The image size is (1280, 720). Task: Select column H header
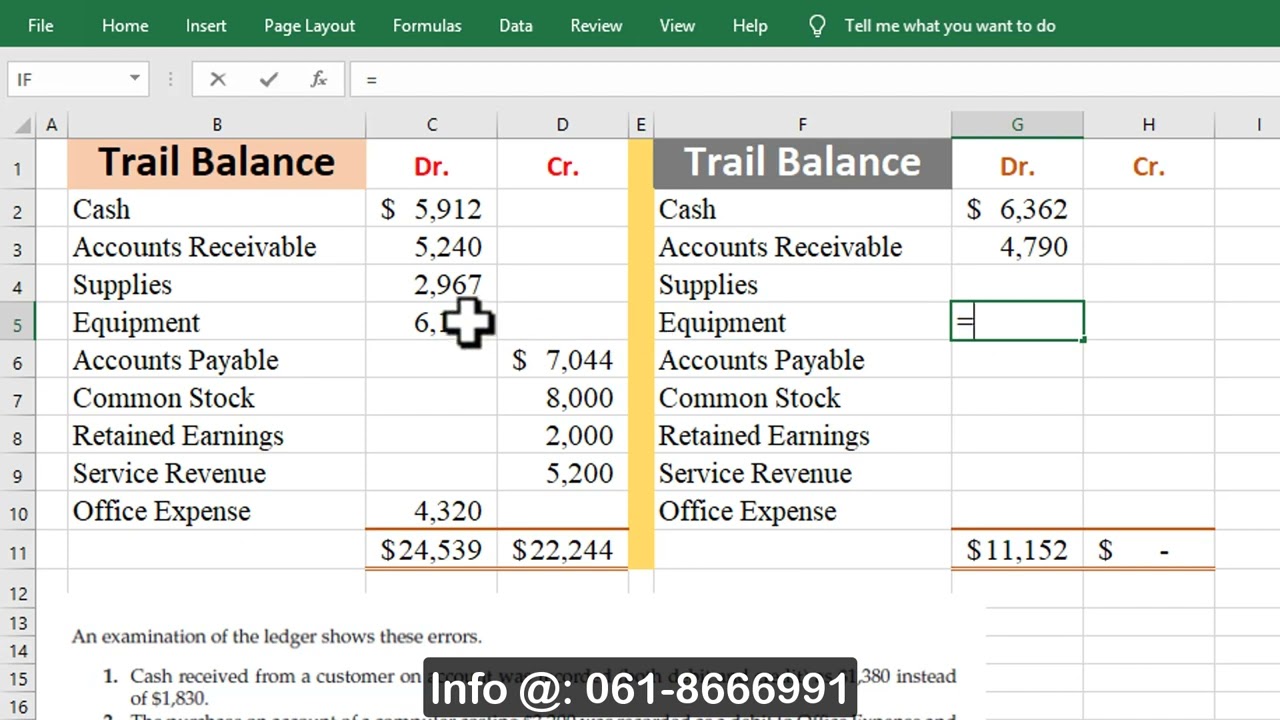click(x=1148, y=125)
